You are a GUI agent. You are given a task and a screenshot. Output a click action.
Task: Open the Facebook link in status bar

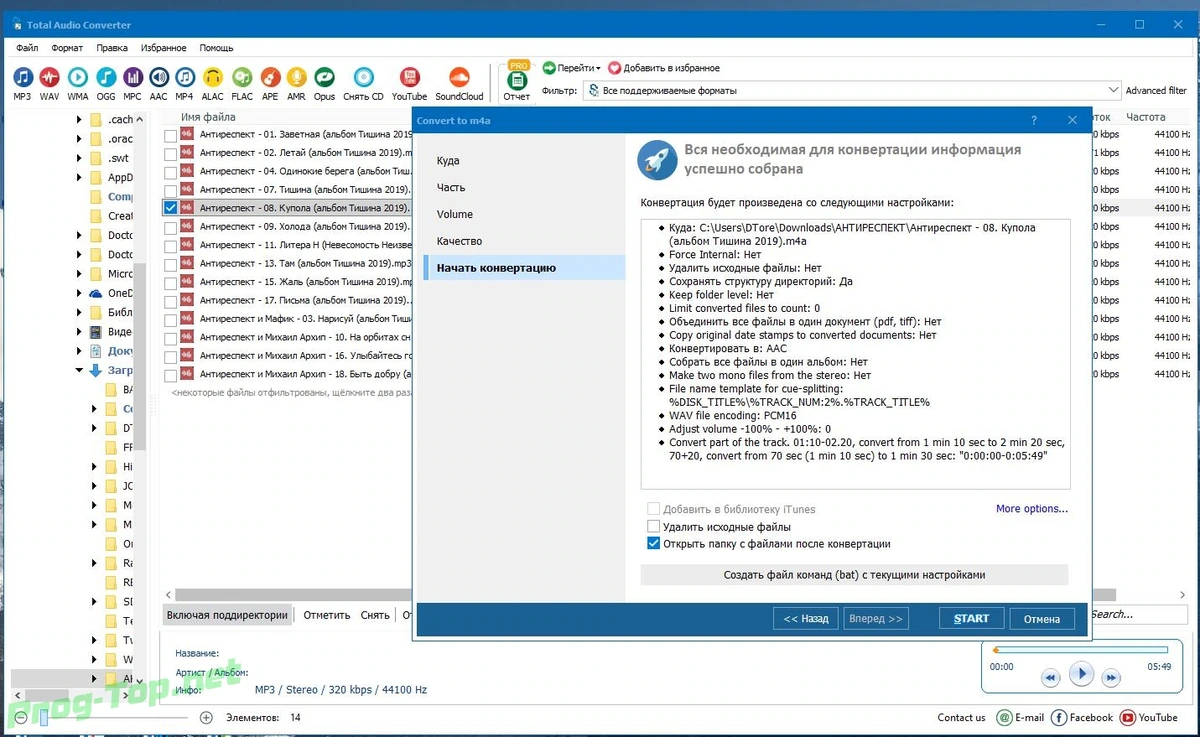coord(1082,717)
